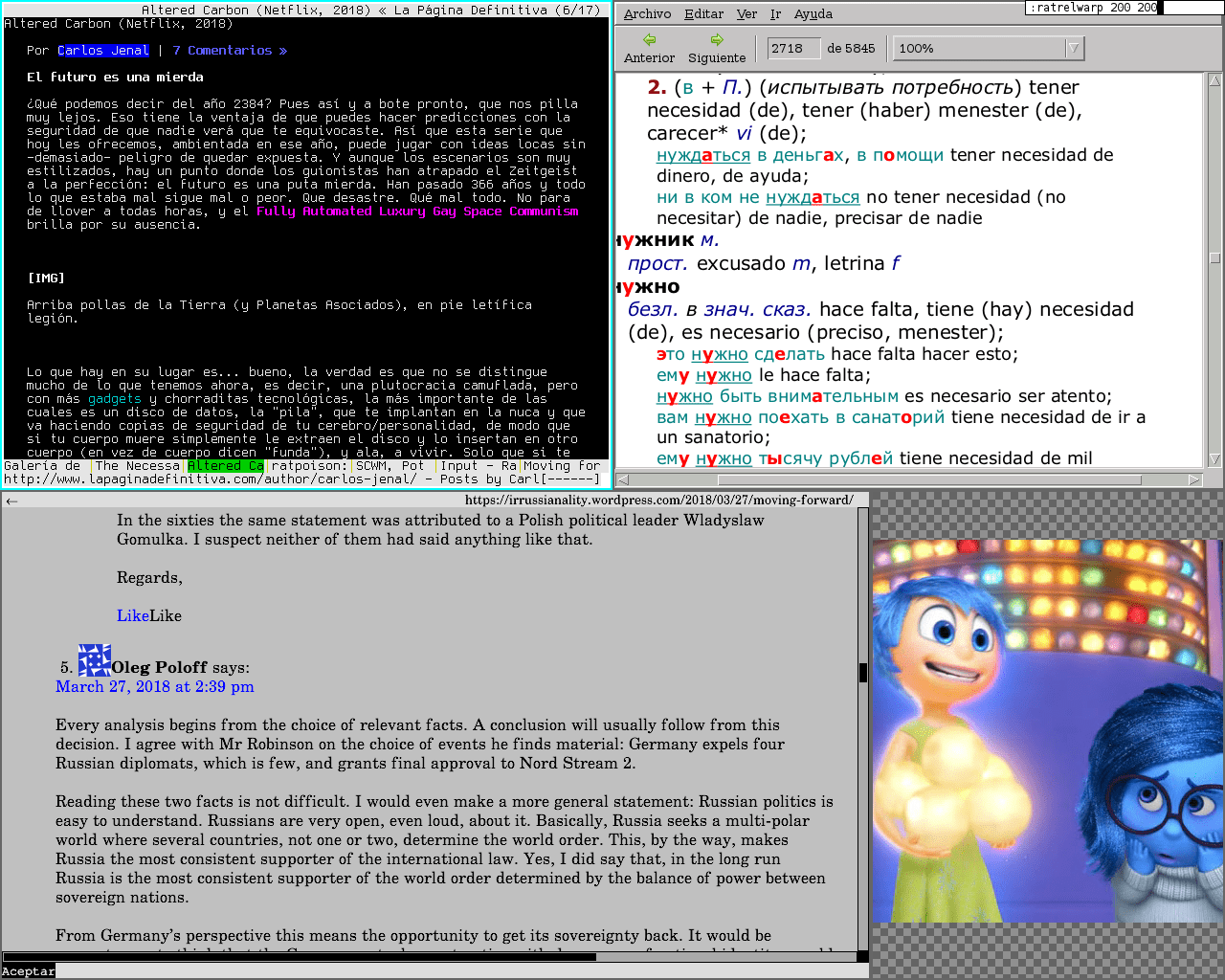Click the ':ratrelwarp 200 200' command text
This screenshot has height=980, width=1225.
click(x=1094, y=8)
